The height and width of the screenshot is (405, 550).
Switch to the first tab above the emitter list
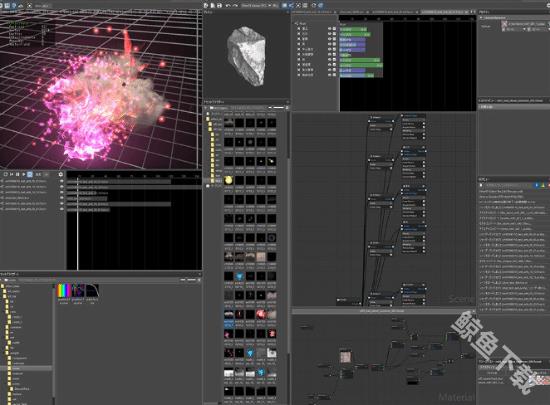point(313,12)
